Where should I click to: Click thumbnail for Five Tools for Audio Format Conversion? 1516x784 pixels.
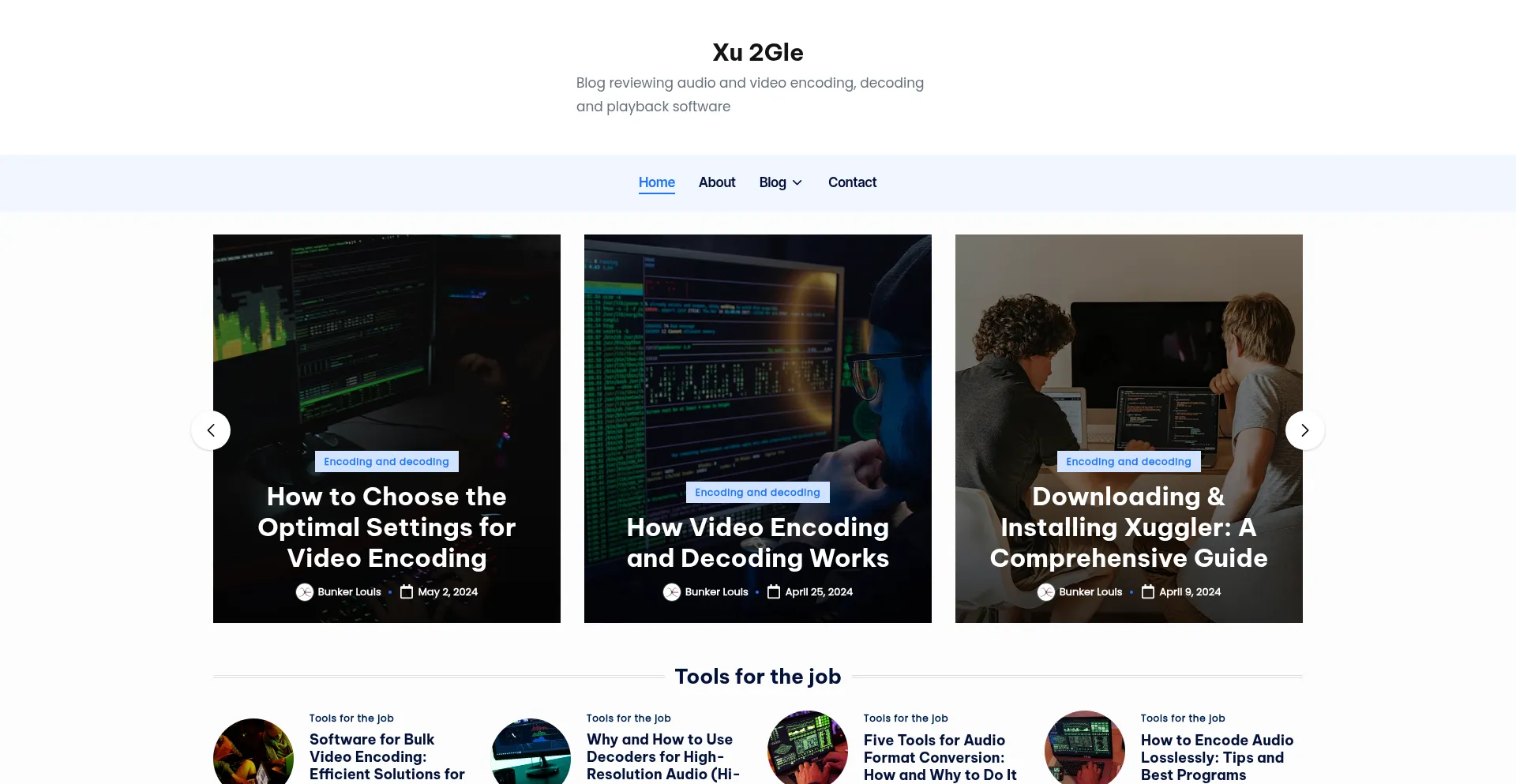tap(808, 748)
